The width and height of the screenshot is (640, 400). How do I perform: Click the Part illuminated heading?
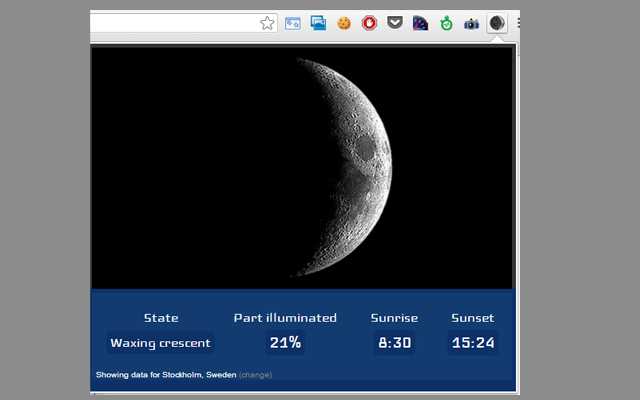point(285,318)
